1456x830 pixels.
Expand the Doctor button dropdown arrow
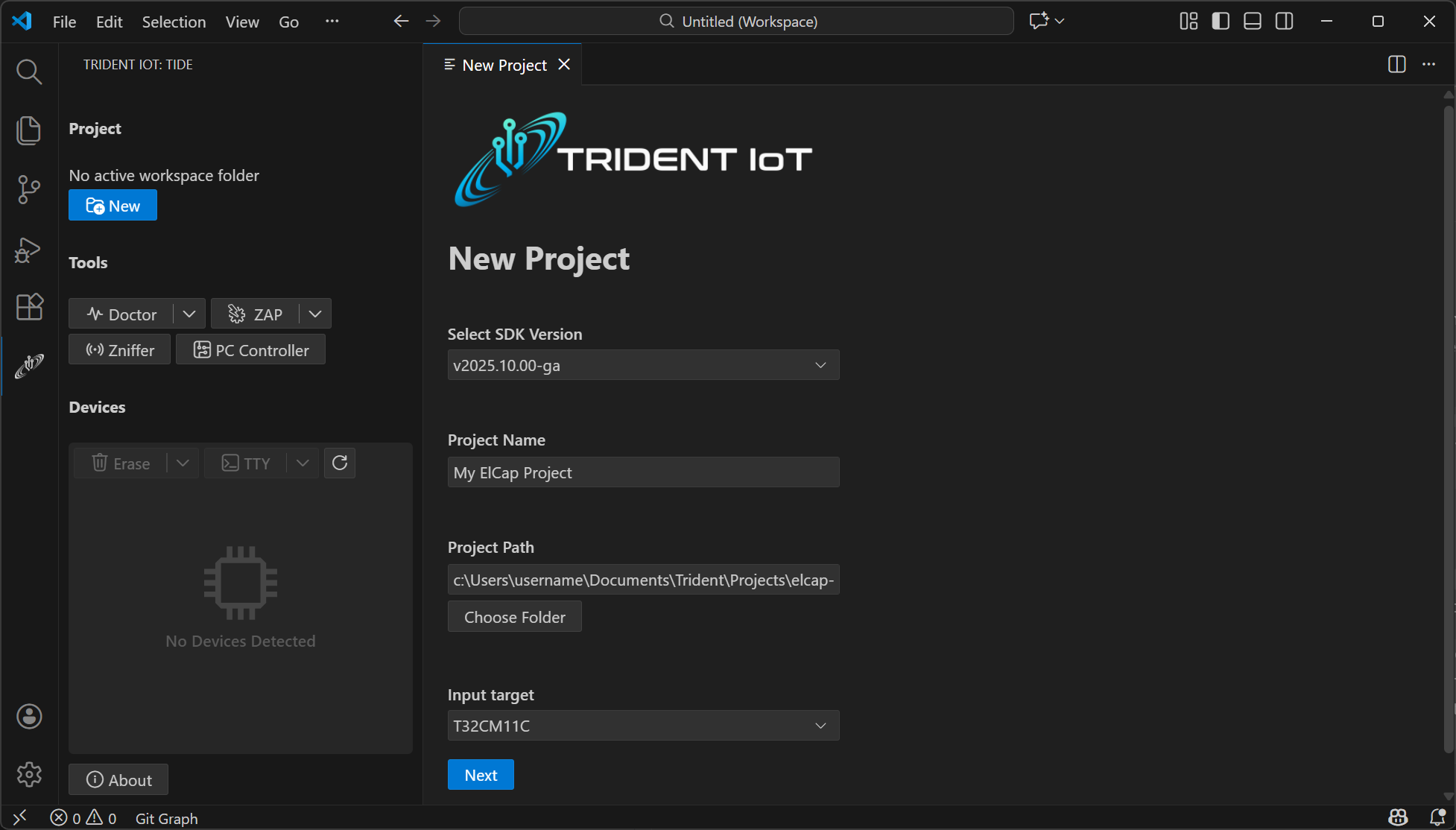click(189, 314)
